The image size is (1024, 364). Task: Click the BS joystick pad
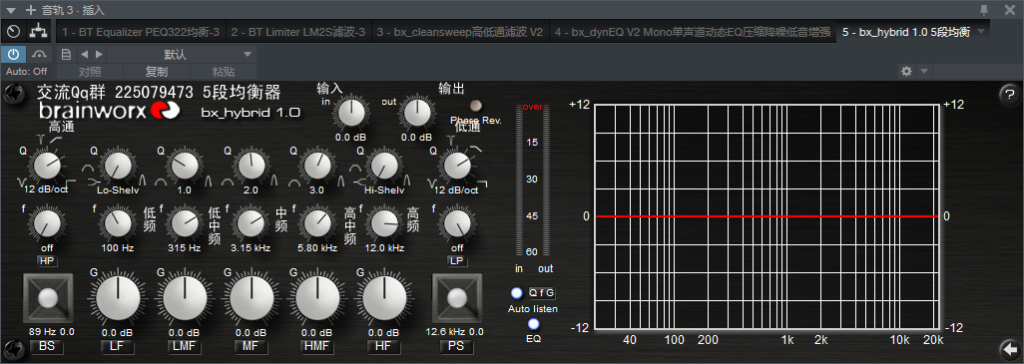pyautogui.click(x=48, y=299)
